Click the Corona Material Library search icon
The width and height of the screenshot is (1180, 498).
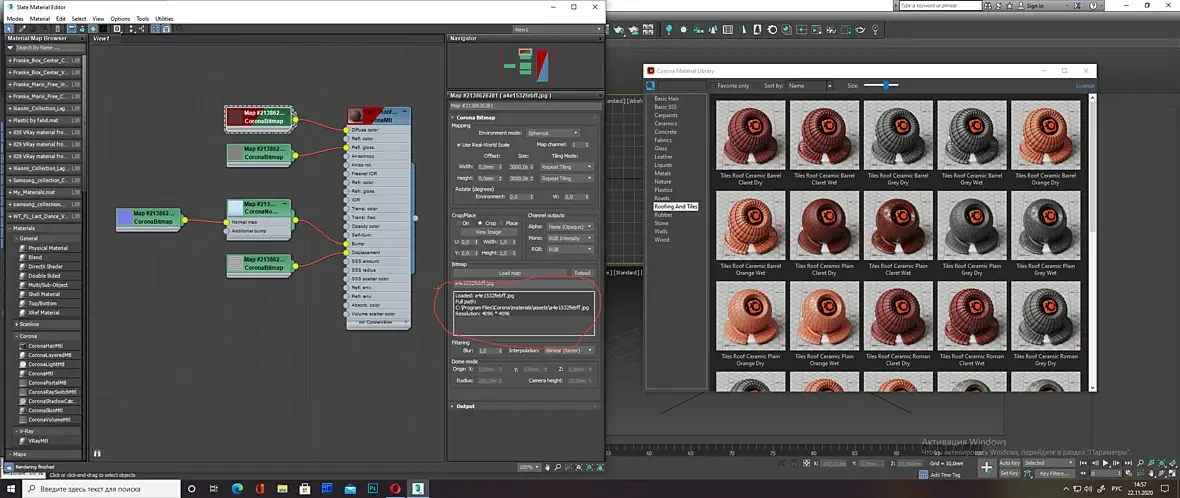651,86
